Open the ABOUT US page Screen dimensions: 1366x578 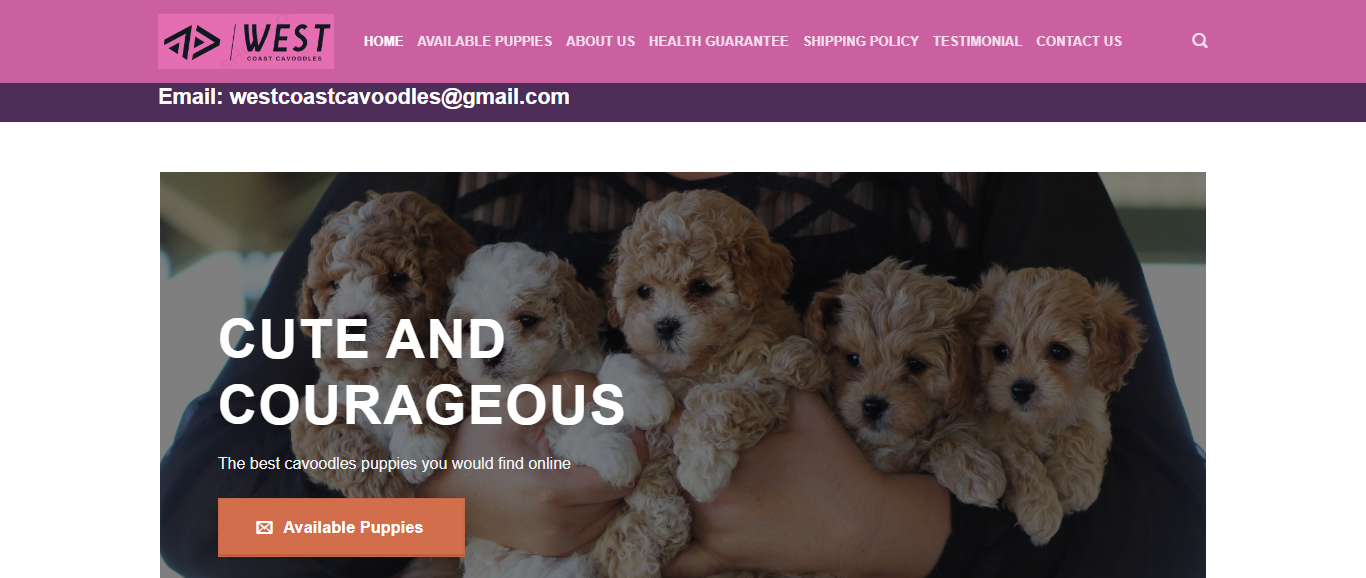click(600, 41)
